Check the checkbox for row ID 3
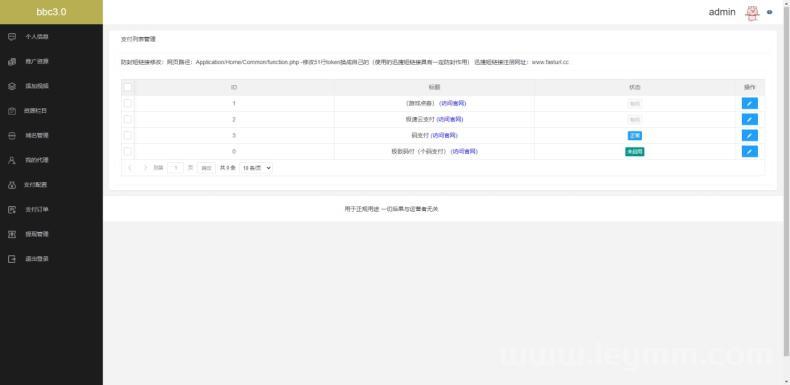Screen dimensions: 790x385 point(127,136)
